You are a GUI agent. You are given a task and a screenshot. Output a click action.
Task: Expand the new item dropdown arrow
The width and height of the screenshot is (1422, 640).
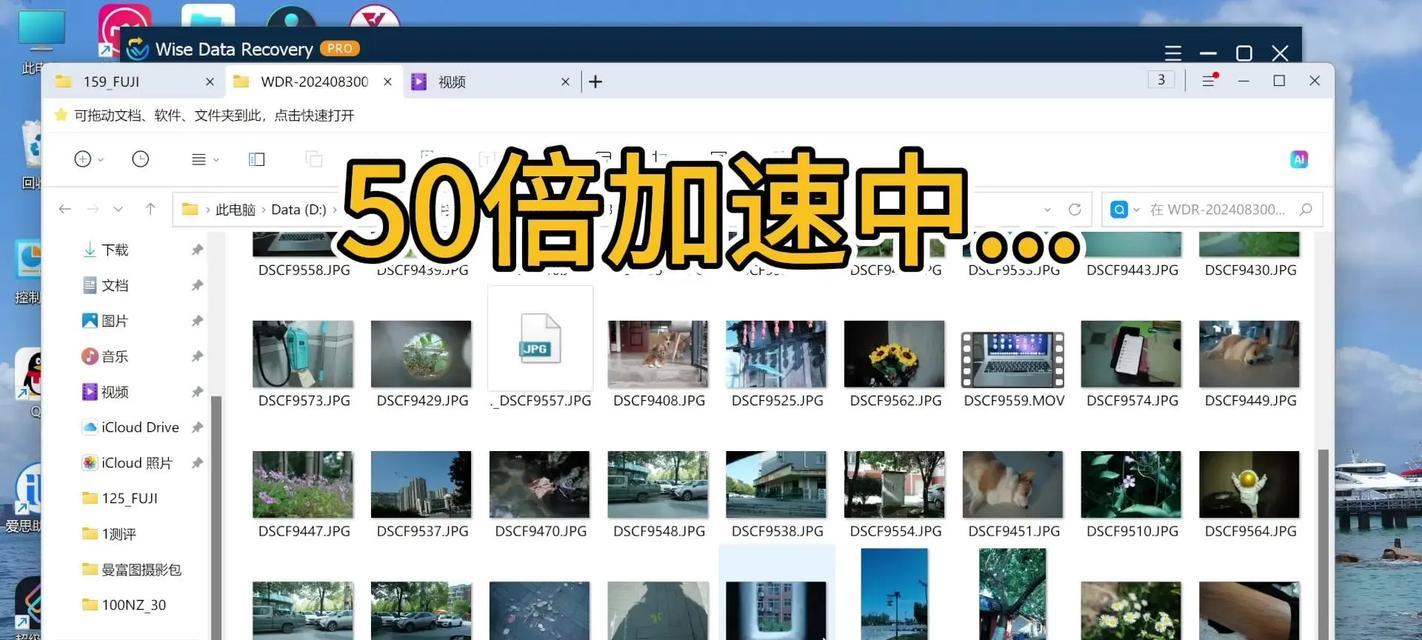point(101,160)
